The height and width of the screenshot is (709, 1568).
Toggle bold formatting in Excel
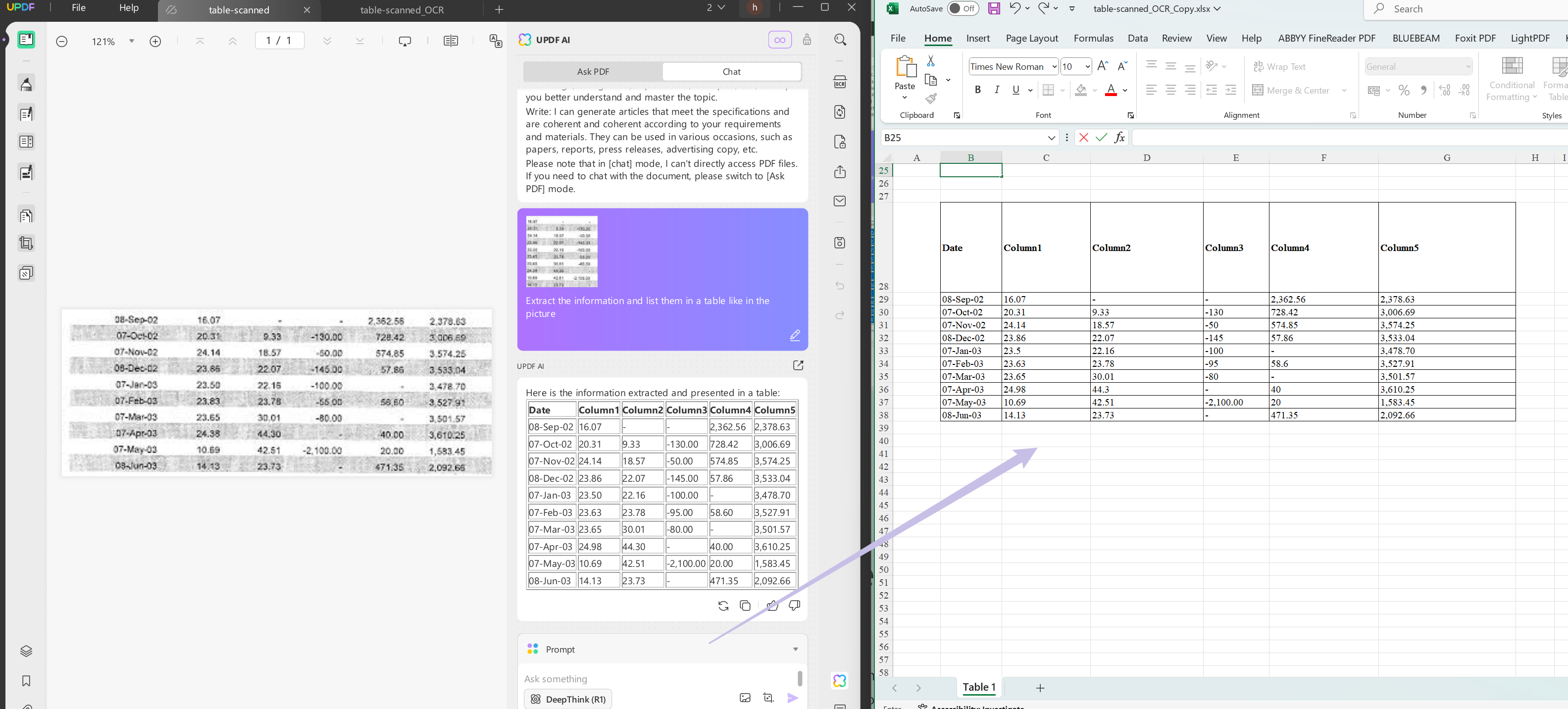(977, 90)
